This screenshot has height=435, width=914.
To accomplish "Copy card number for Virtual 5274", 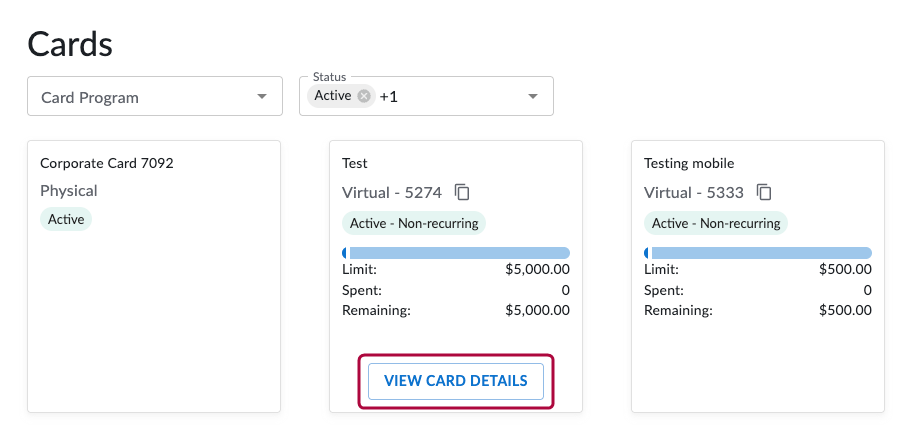I will (462, 191).
